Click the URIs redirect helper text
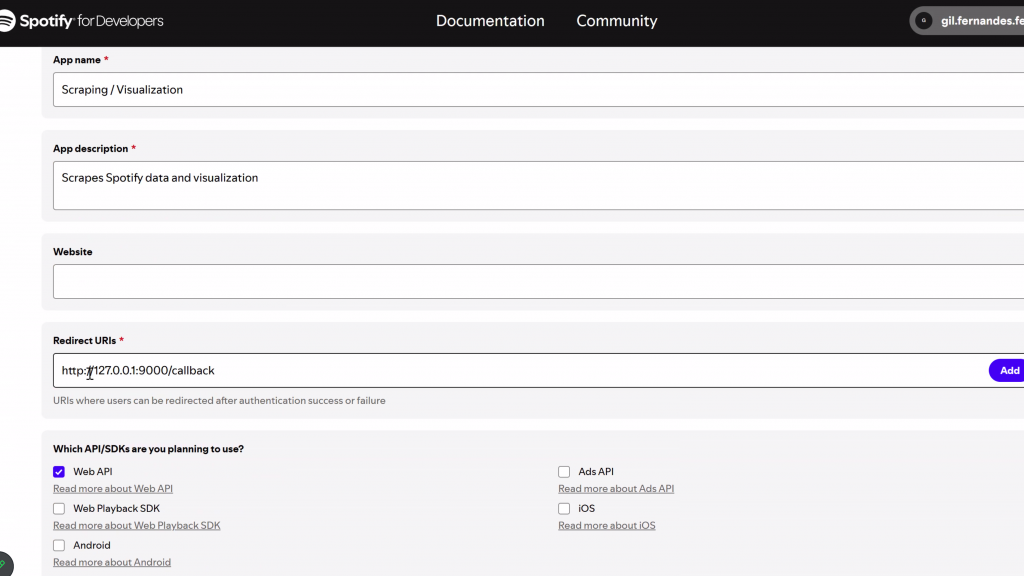The height and width of the screenshot is (576, 1024). click(x=219, y=400)
